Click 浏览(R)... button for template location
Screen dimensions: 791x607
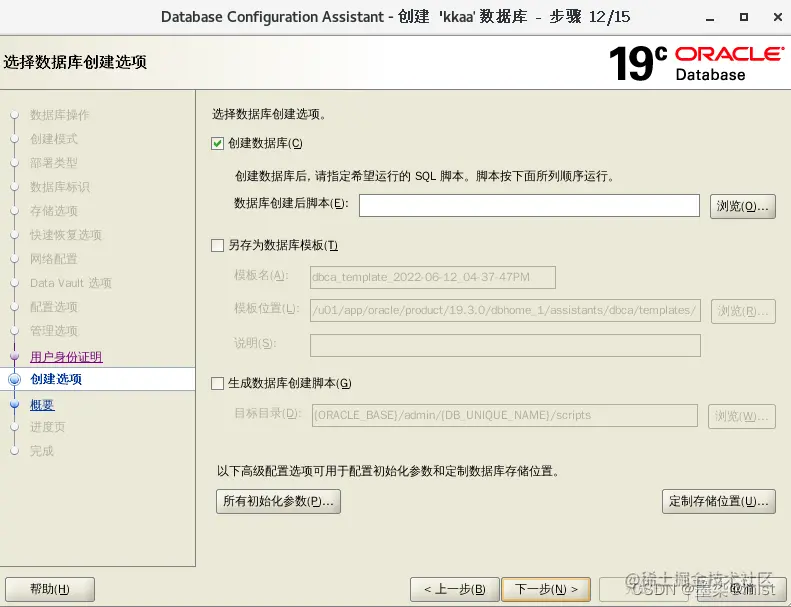click(743, 311)
